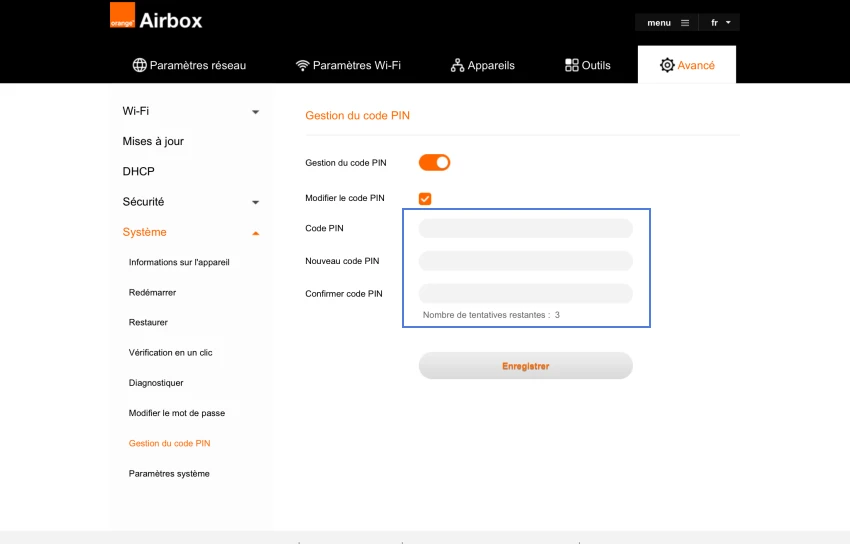Image resolution: width=850 pixels, height=544 pixels.
Task: Open the Paramètres Wi-Fi tab
Action: pos(348,65)
